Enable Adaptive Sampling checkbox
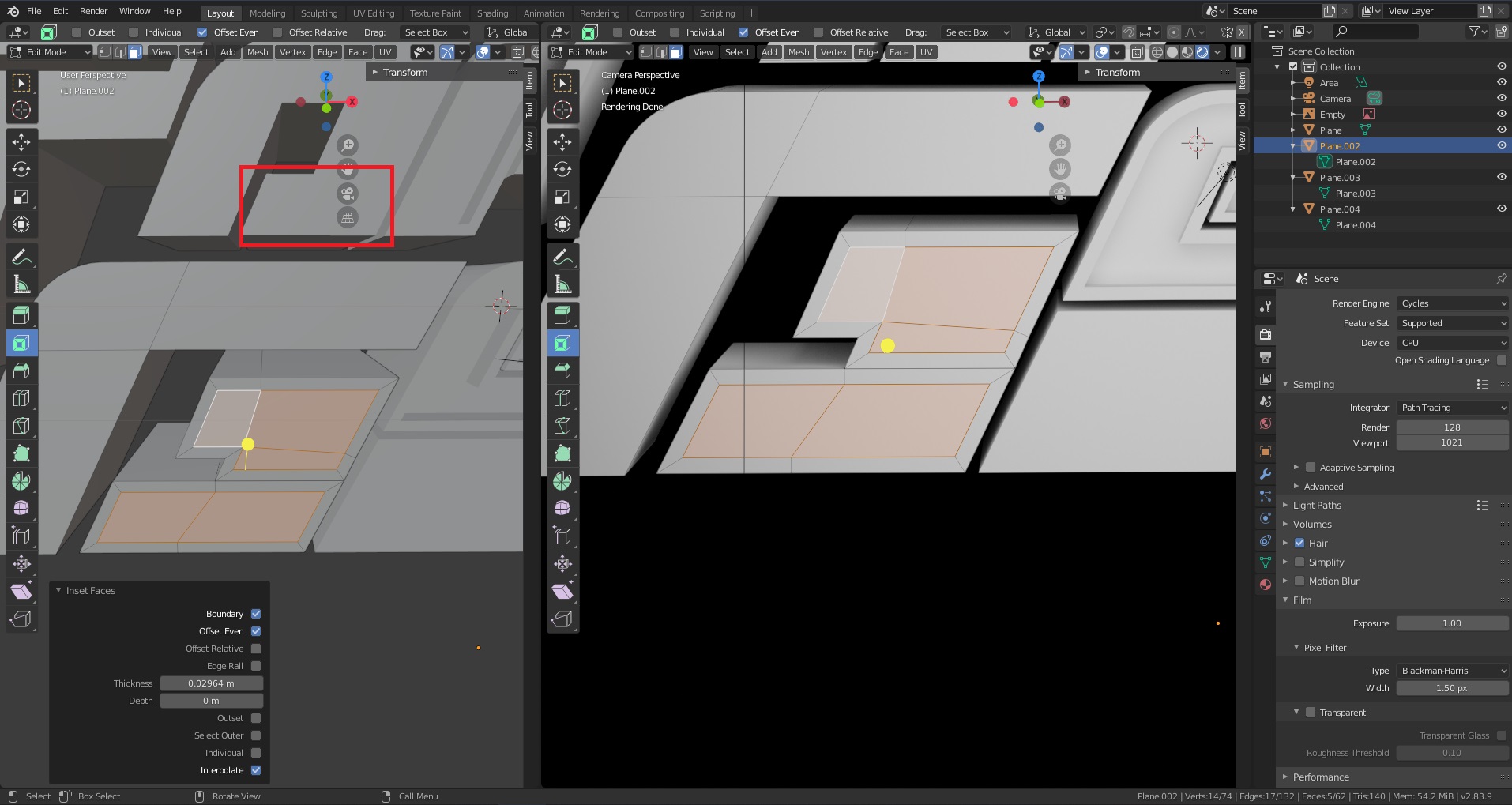The image size is (1512, 805). coord(1311,468)
